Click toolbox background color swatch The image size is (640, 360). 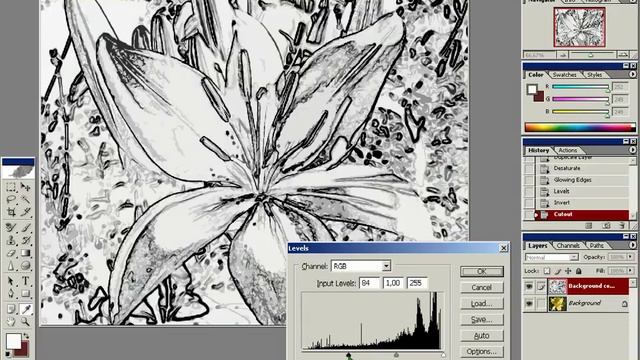[x=23, y=350]
